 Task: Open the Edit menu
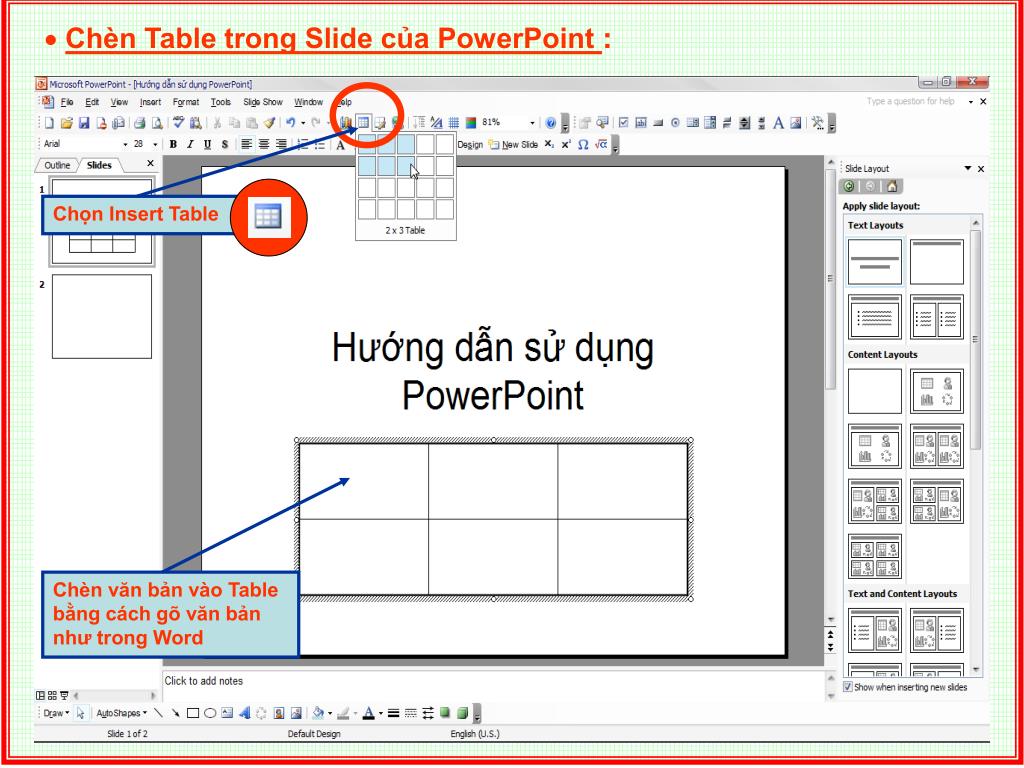[x=92, y=102]
